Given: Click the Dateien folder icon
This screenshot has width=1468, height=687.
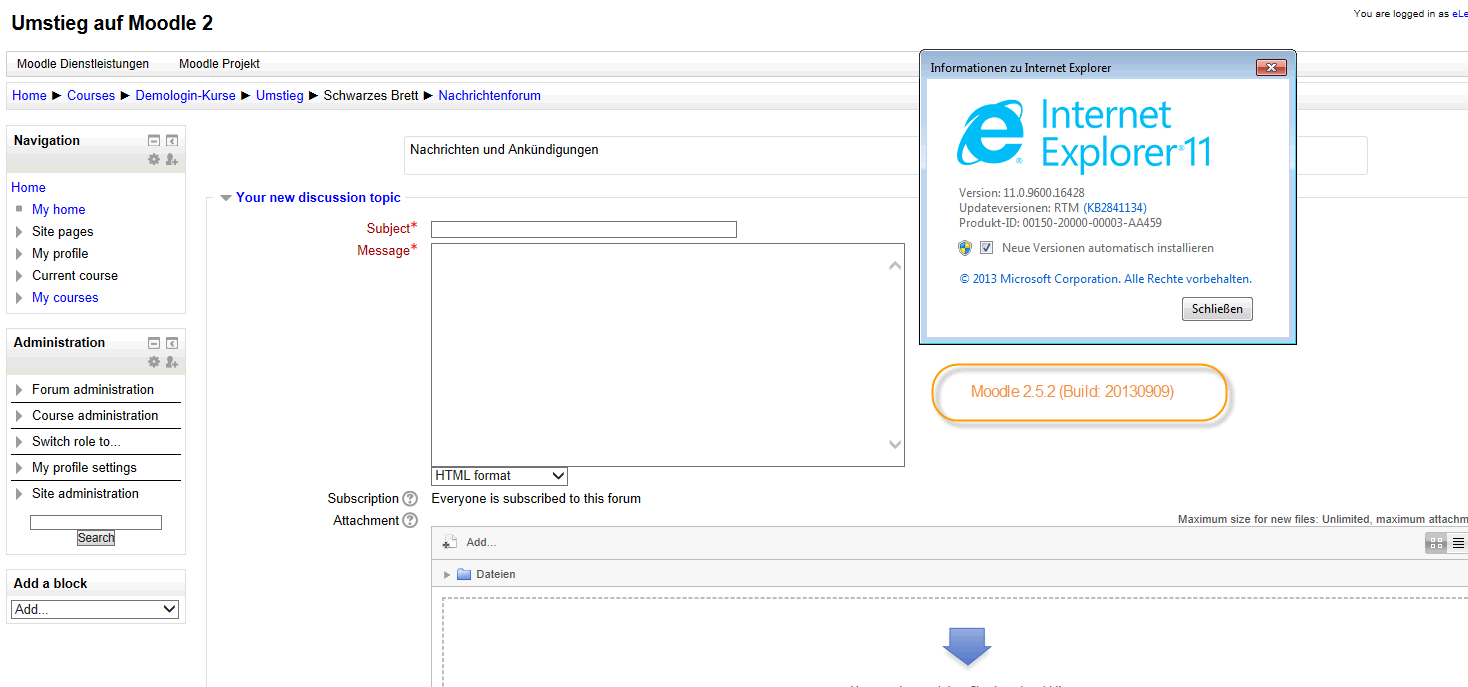Looking at the screenshot, I should [464, 574].
